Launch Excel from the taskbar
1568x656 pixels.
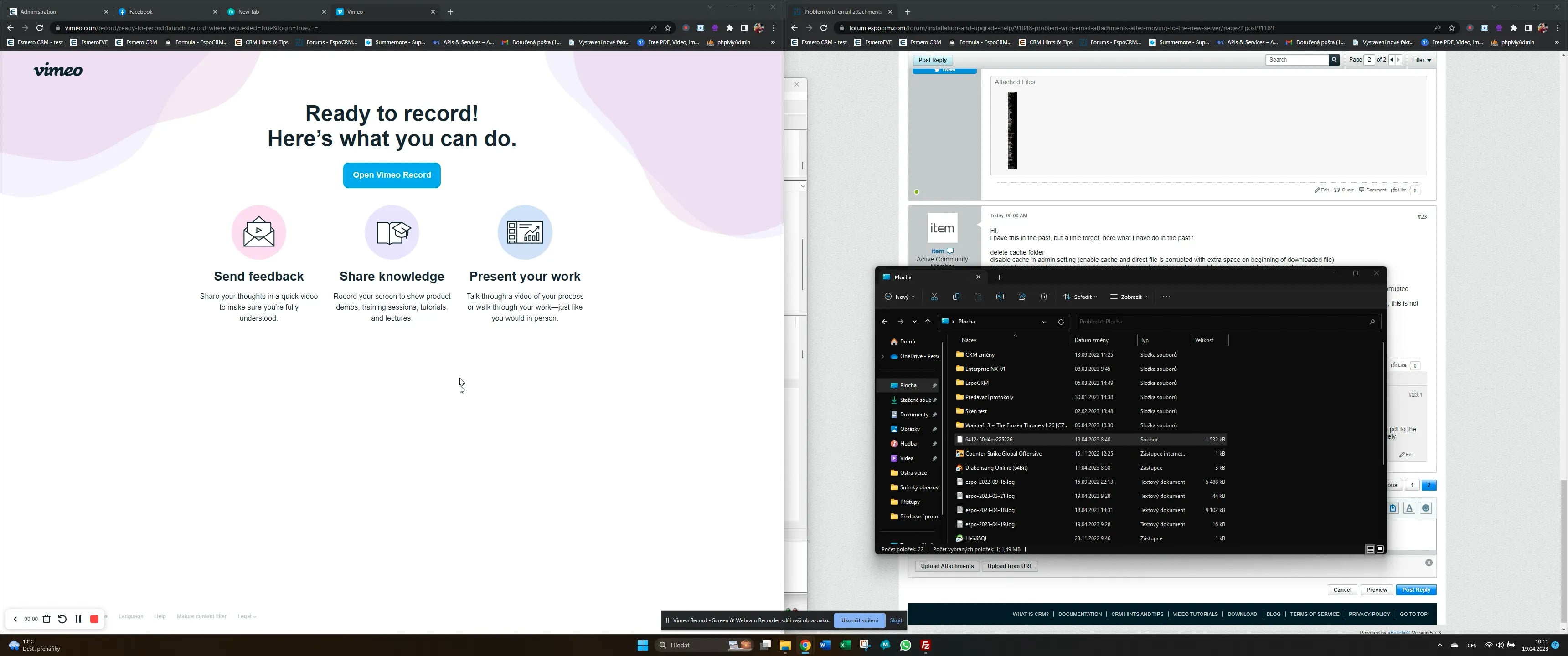[845, 645]
